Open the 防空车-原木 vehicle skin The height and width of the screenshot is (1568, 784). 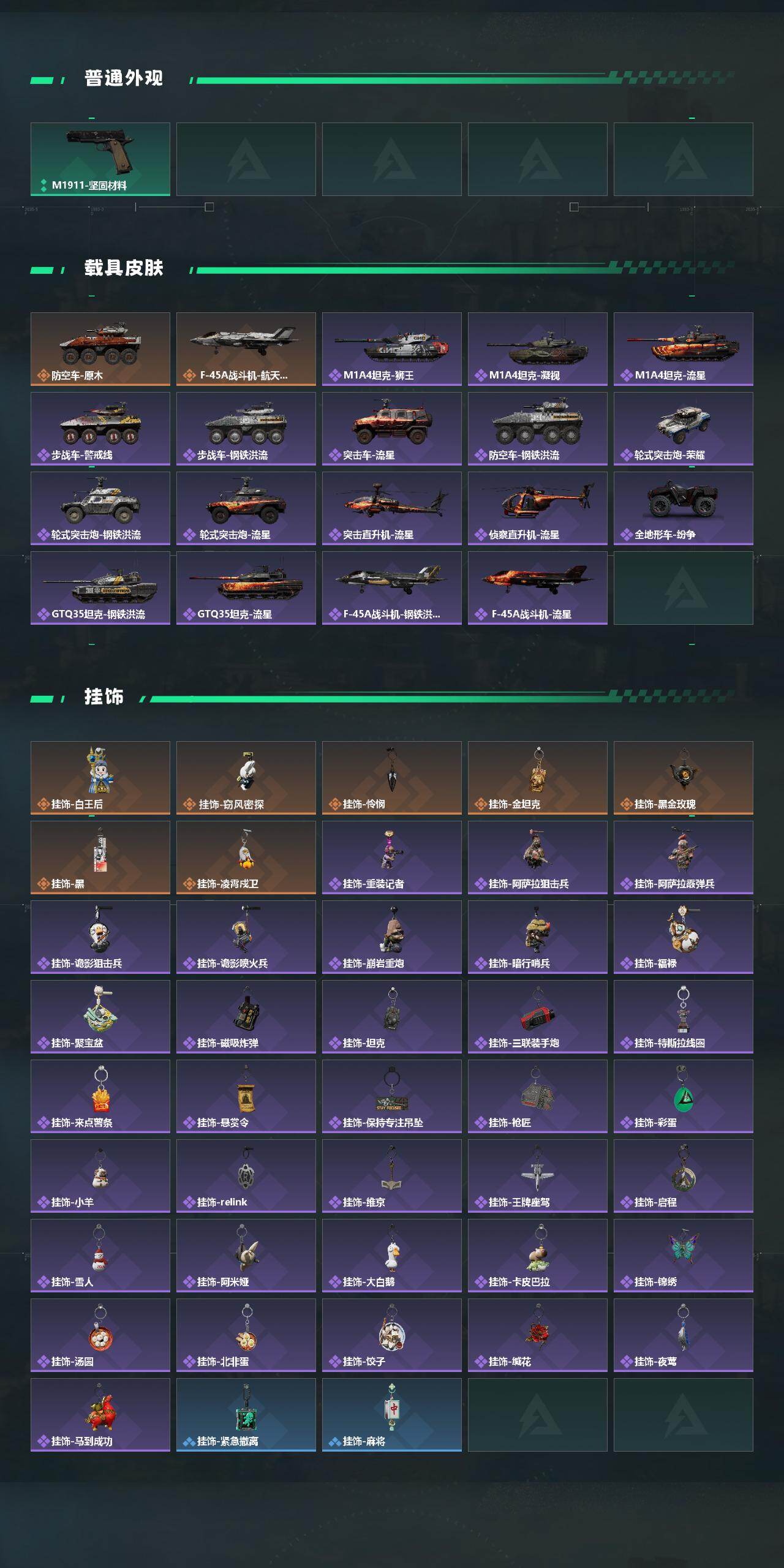coord(100,349)
